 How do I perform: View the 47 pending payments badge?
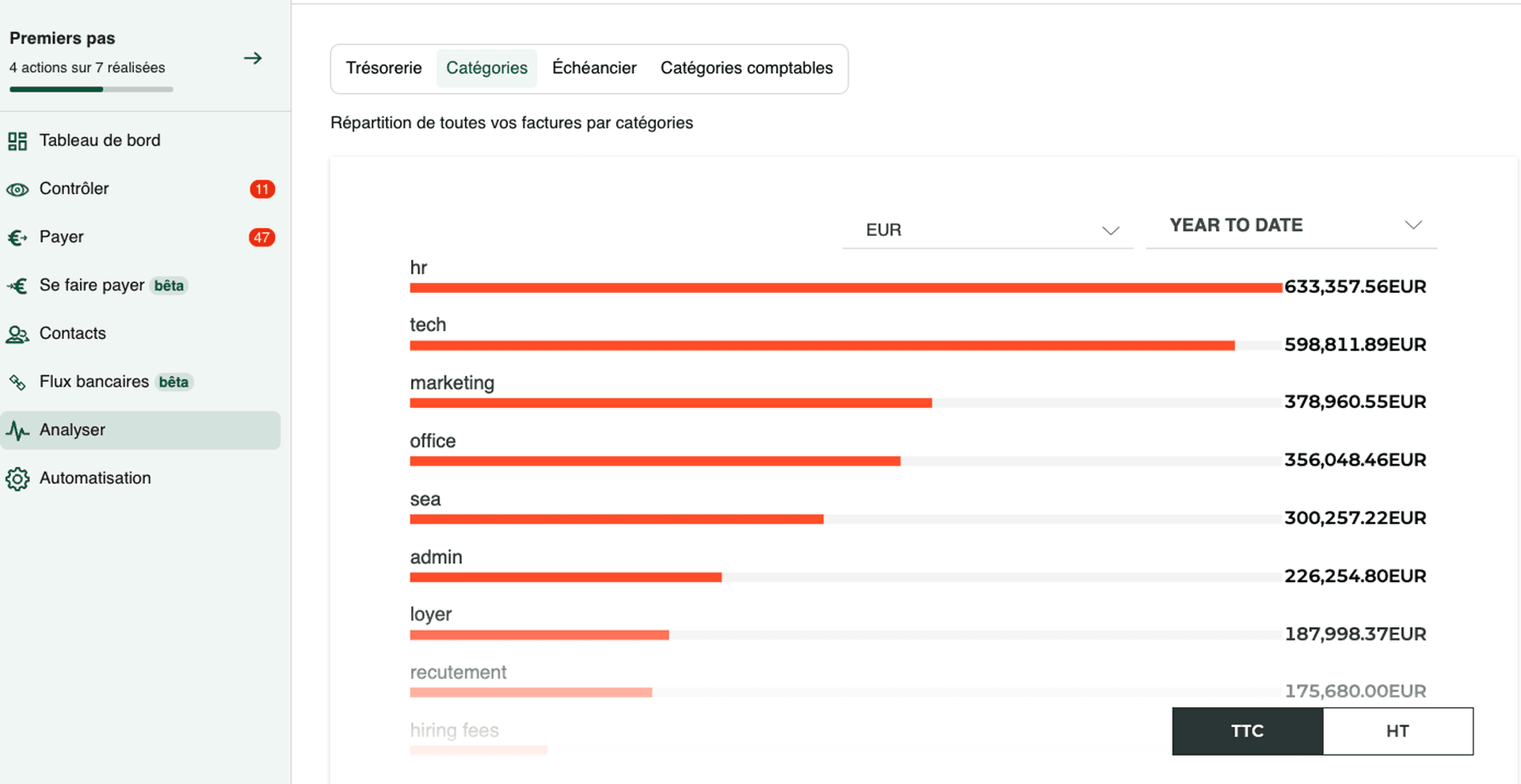(x=261, y=237)
